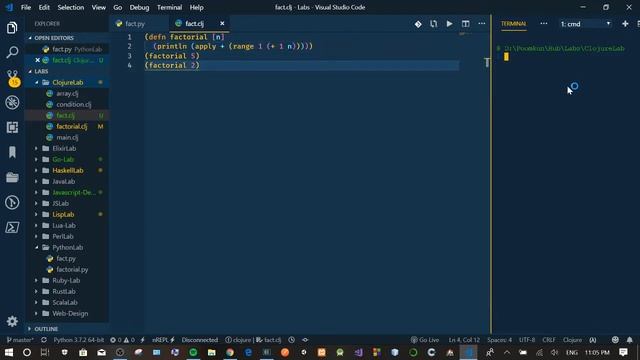The height and width of the screenshot is (360, 640).
Task: Click the nREPL lightning status item
Action: [163, 340]
